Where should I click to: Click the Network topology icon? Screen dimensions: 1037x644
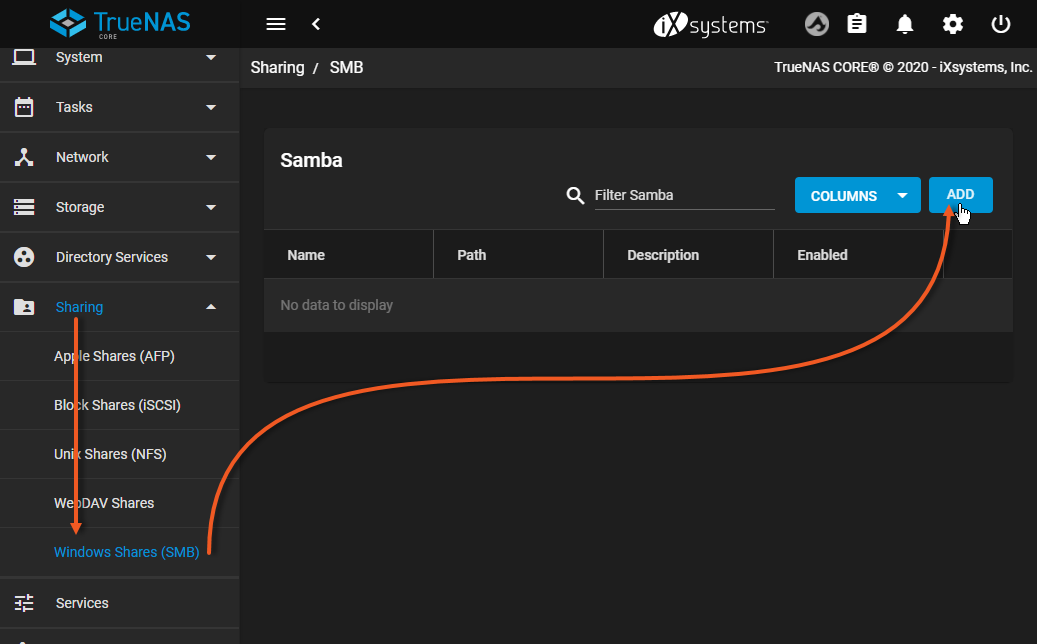pos(24,157)
